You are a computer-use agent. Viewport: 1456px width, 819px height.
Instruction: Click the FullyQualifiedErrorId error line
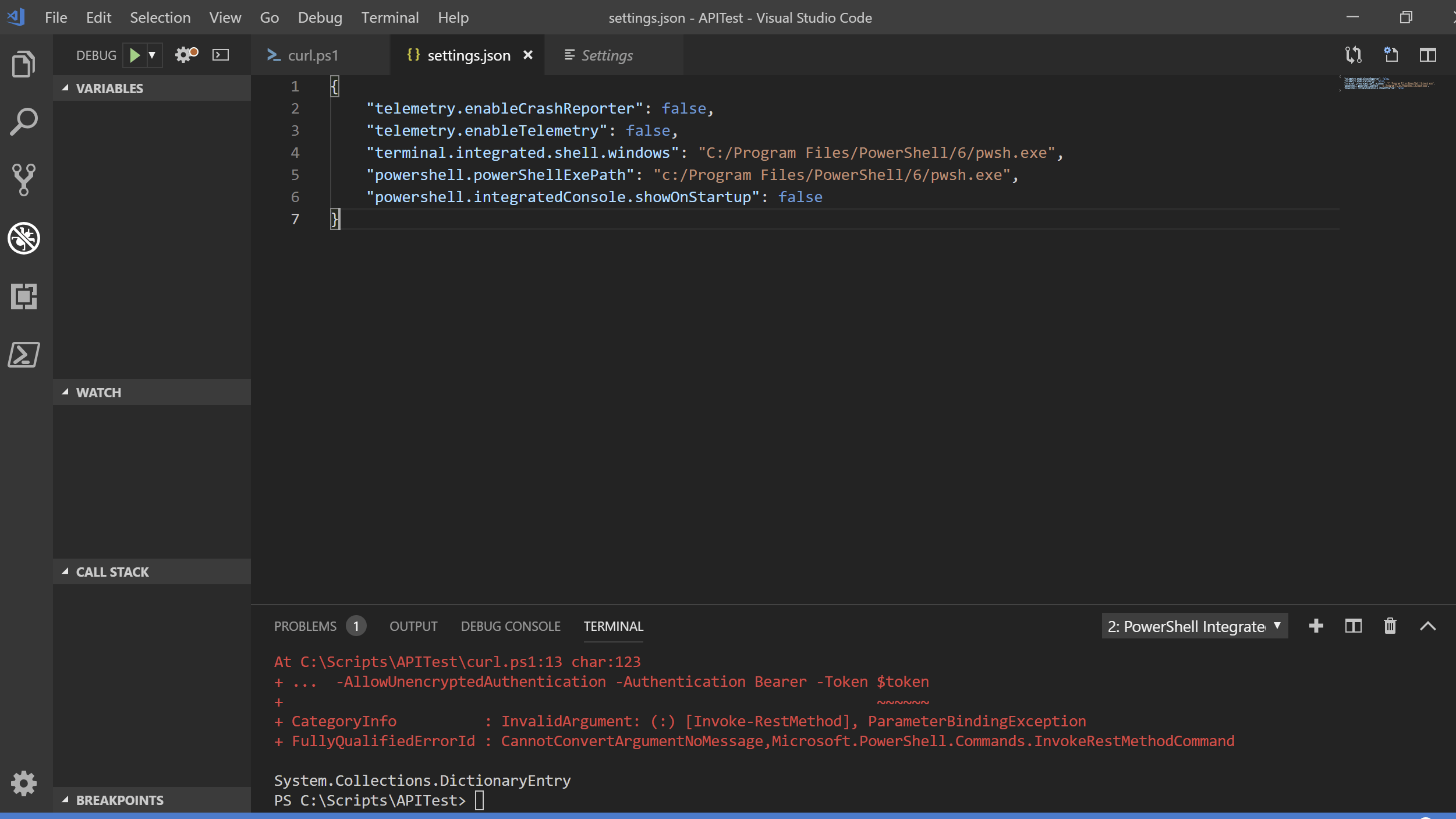point(754,741)
